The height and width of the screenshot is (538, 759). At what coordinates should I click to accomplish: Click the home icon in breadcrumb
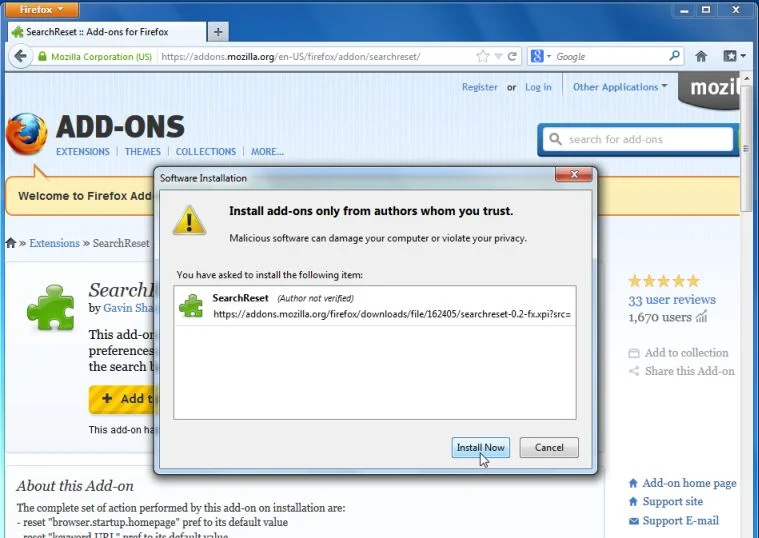(11, 243)
